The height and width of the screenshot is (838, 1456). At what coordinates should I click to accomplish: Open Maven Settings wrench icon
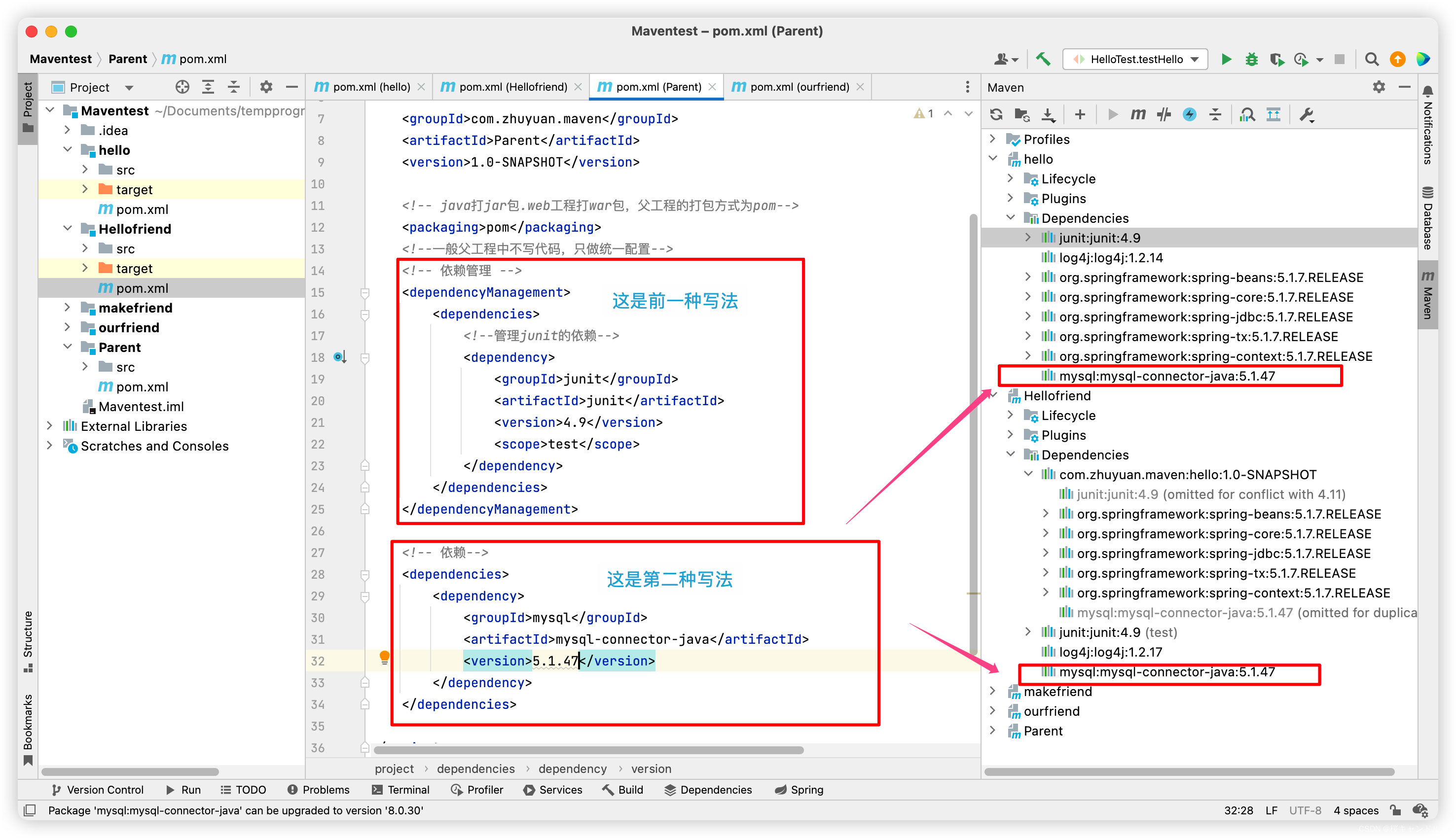coord(1307,114)
